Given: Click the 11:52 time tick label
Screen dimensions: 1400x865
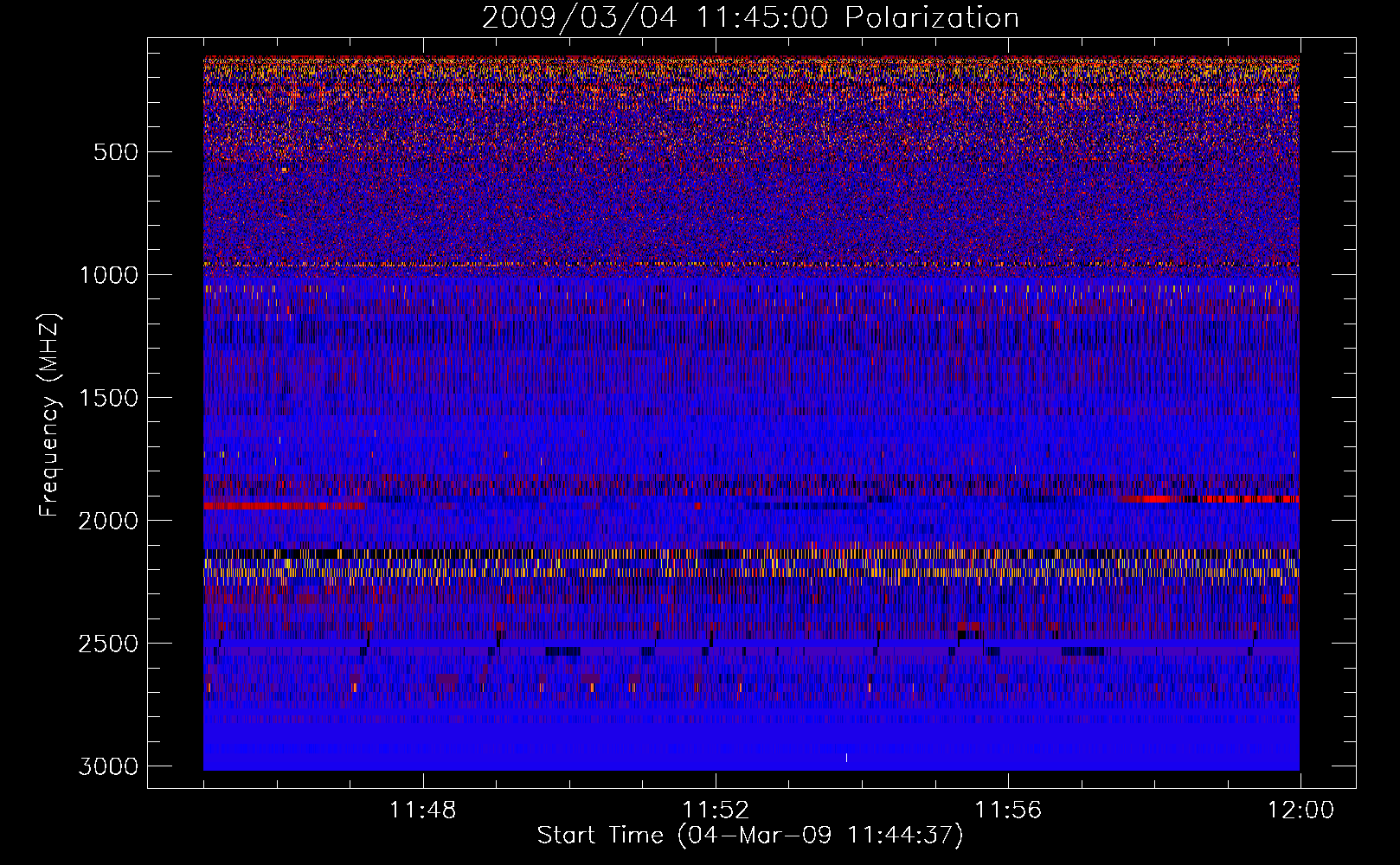Looking at the screenshot, I should point(716,811).
